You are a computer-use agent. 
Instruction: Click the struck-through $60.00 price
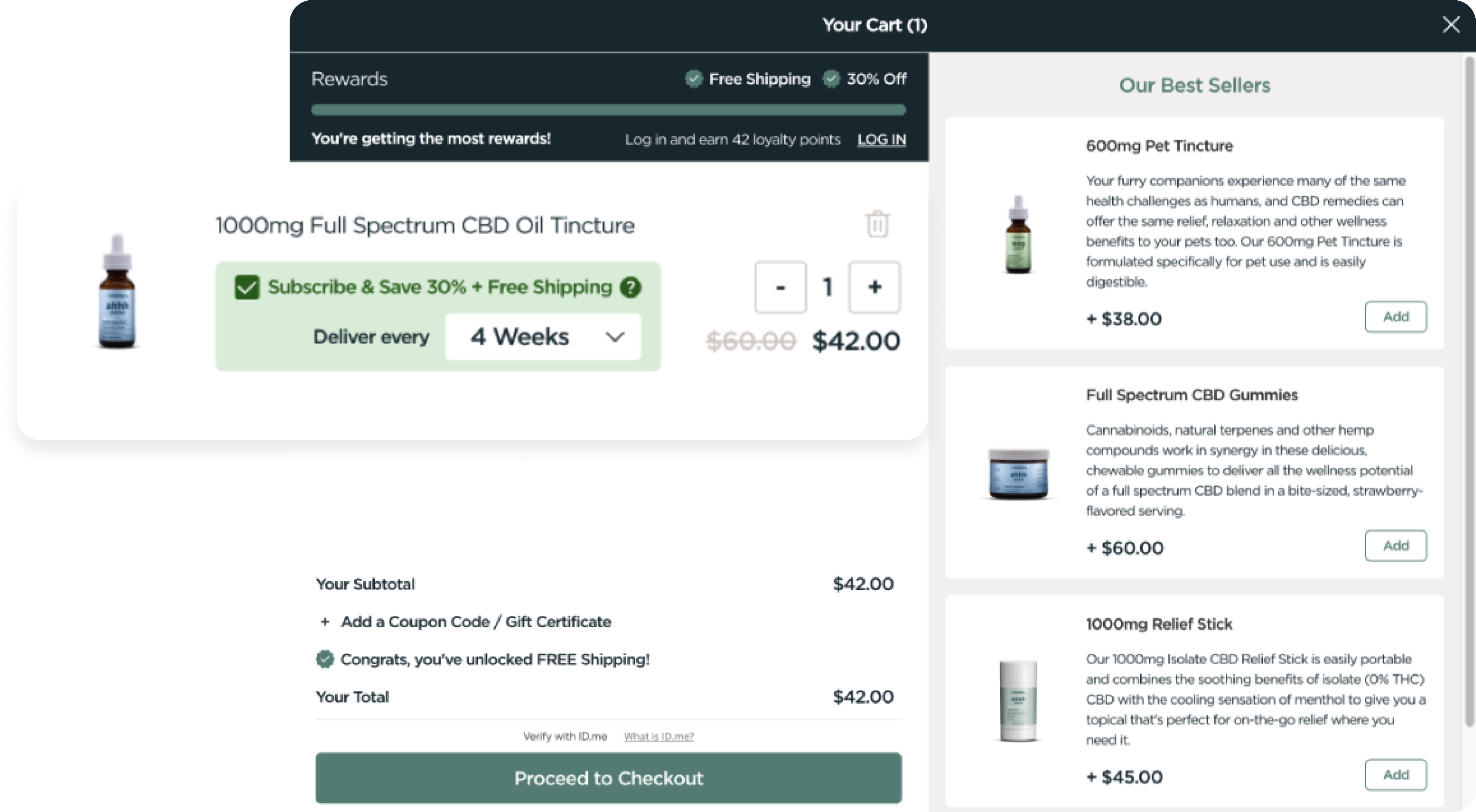[x=751, y=341]
